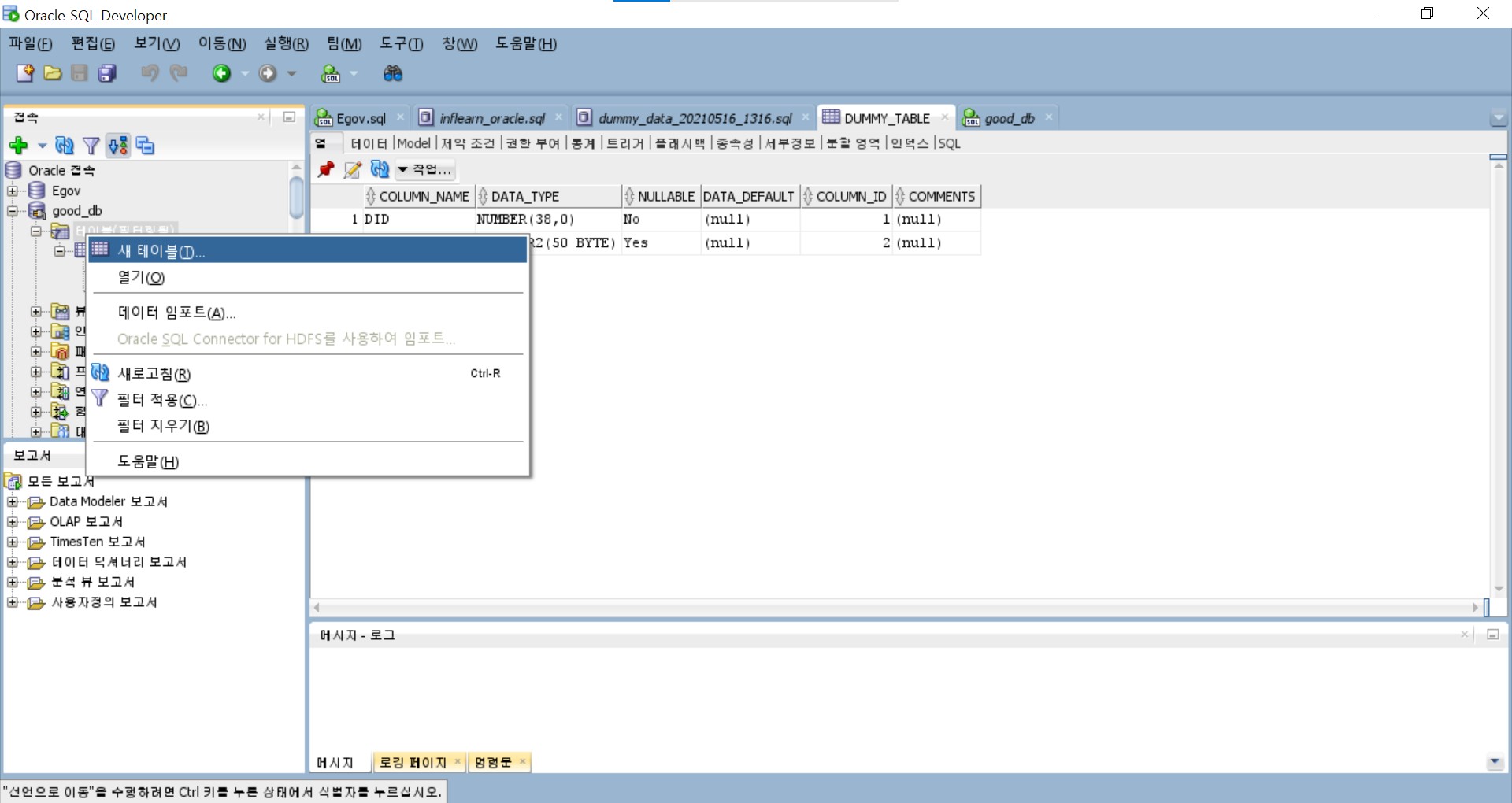The image size is (1512, 803).
Task: Choose 데이터 임포트(A)... from context menu
Action: 307,313
